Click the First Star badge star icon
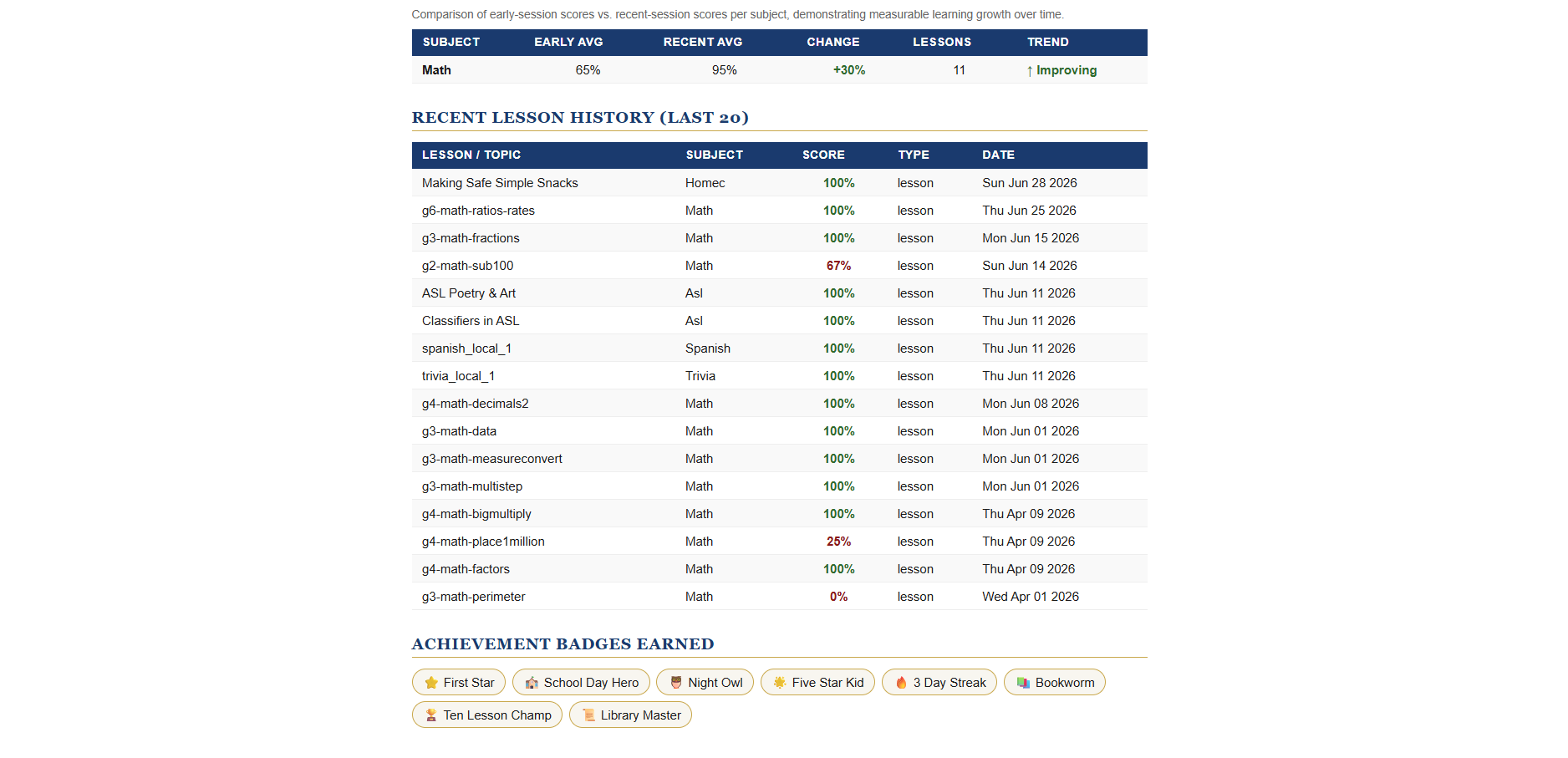The height and width of the screenshot is (758, 1568). pos(431,683)
